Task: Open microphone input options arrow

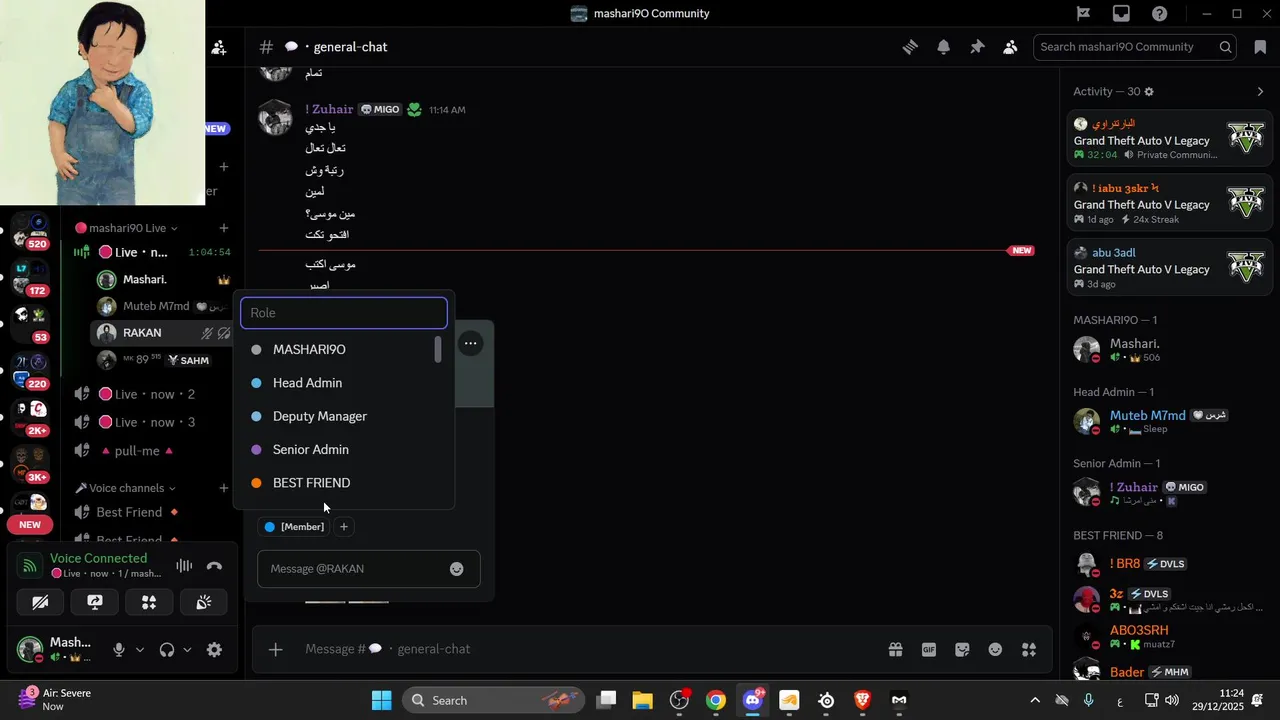Action: 140,650
